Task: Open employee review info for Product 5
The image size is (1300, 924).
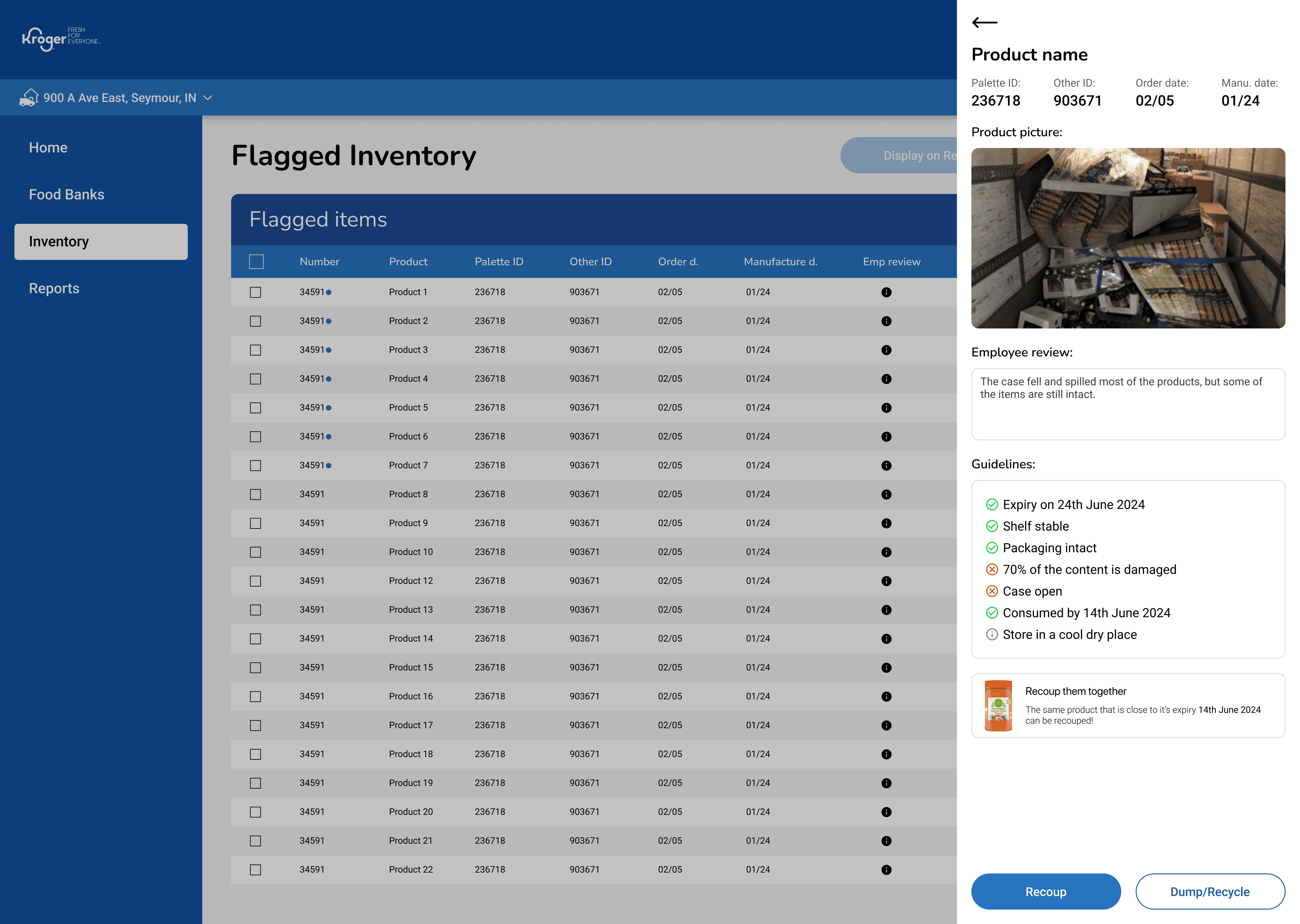Action: point(886,408)
